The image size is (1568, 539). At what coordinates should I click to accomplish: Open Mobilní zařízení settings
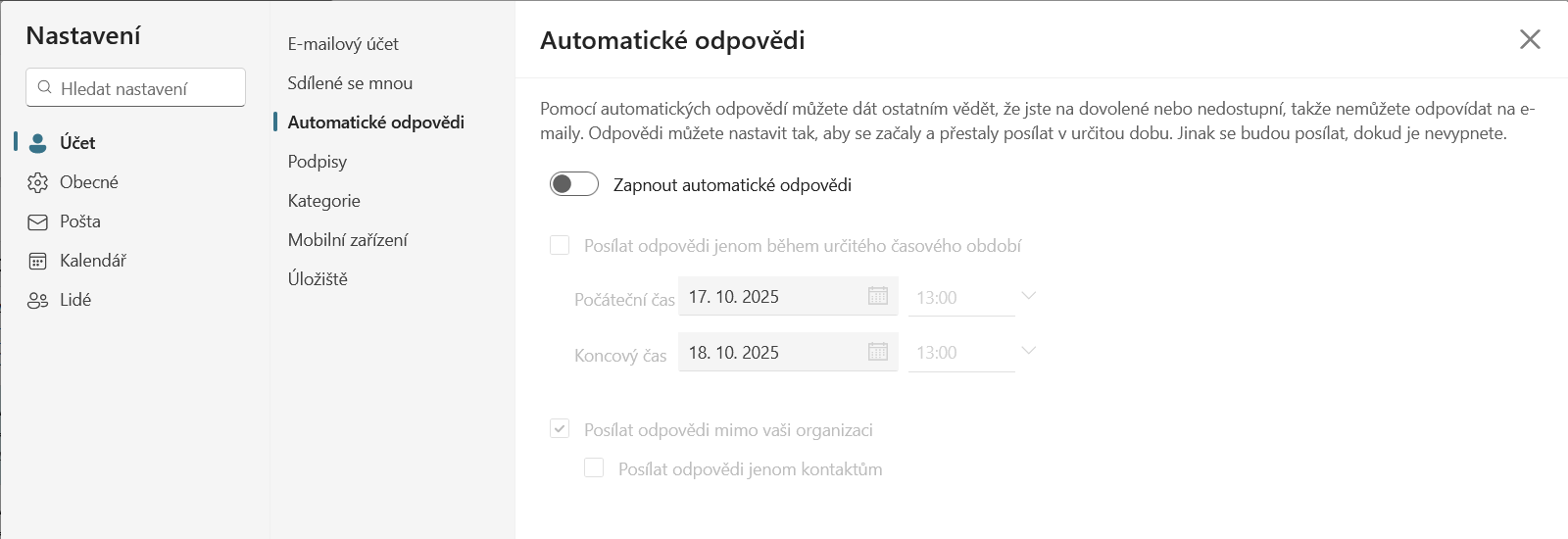point(347,240)
